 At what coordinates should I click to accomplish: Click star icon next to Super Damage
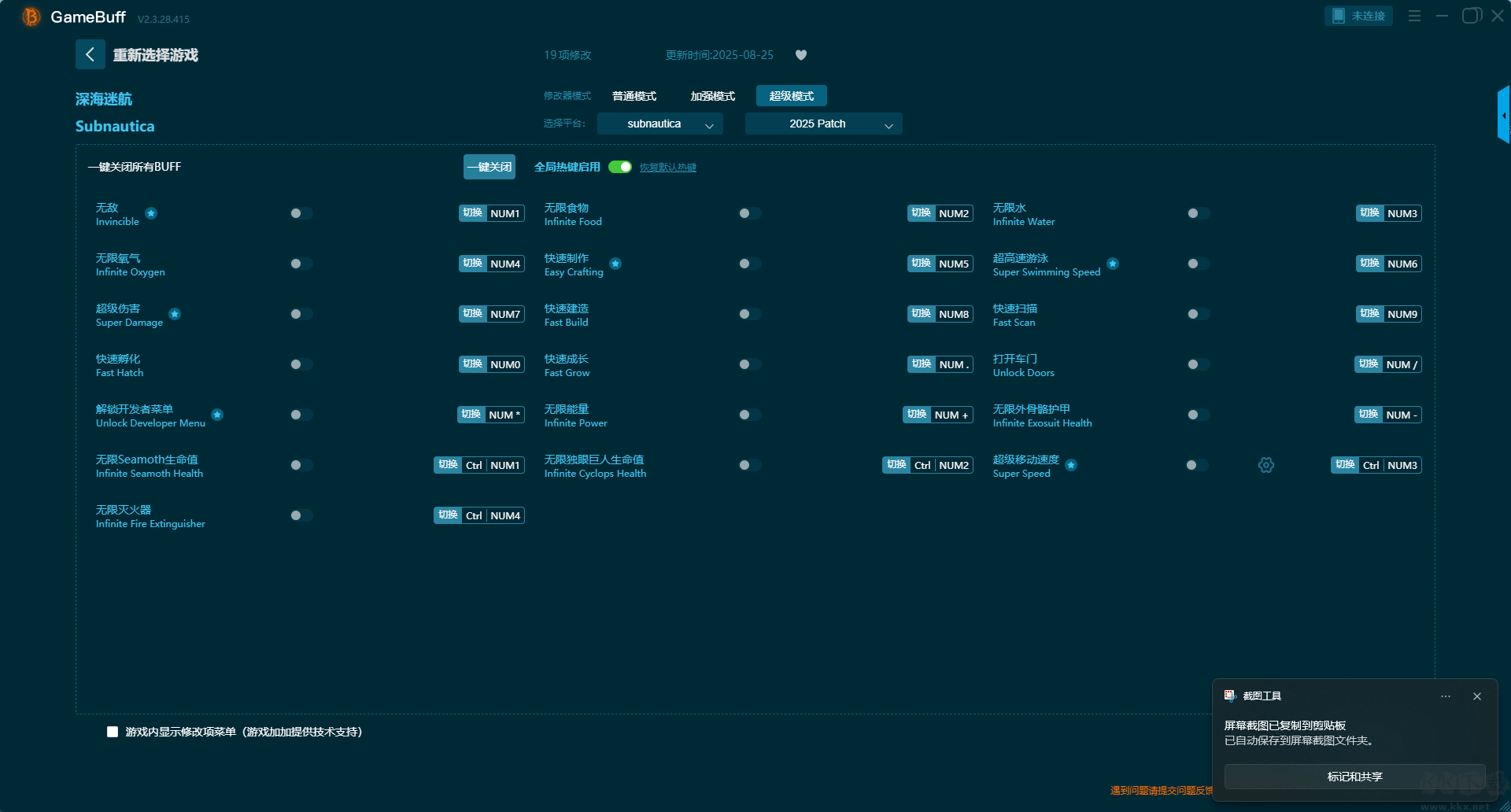[x=175, y=314]
